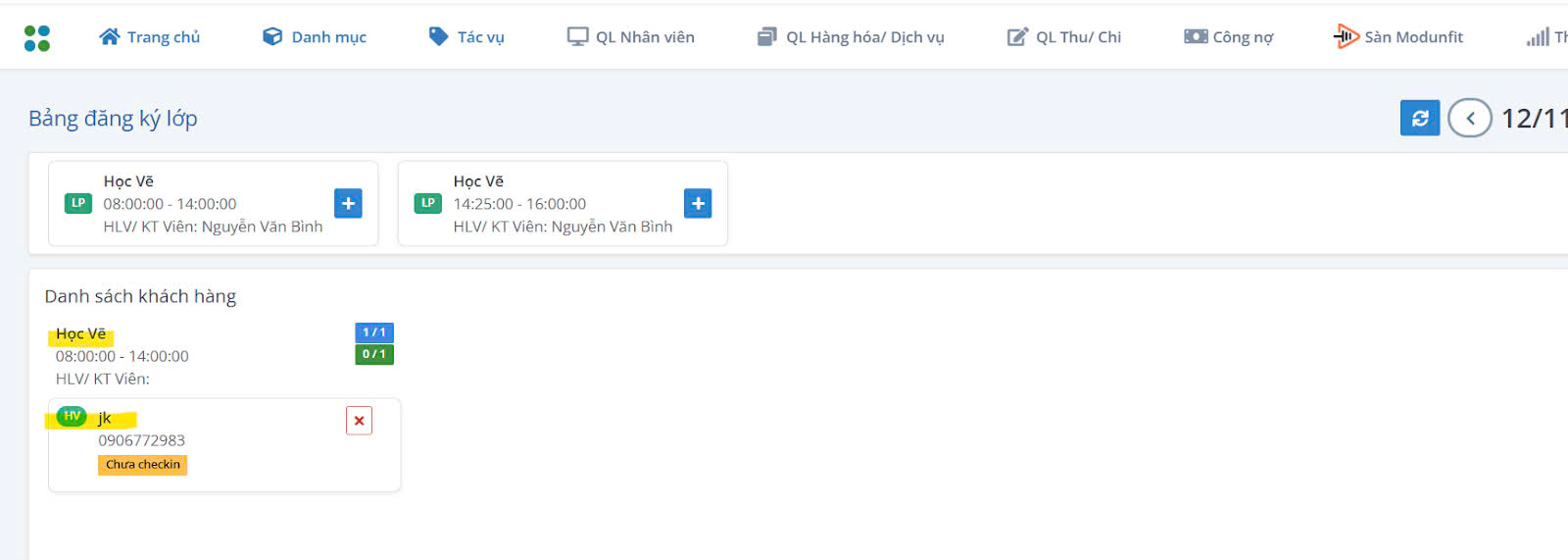Image resolution: width=1568 pixels, height=560 pixels.
Task: Open the Trang chủ home menu
Action: tap(150, 37)
